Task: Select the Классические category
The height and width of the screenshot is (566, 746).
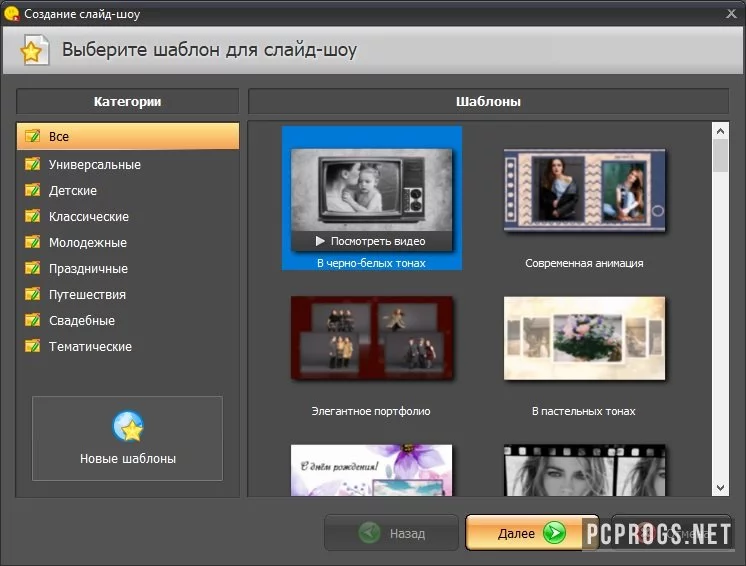Action: point(128,216)
